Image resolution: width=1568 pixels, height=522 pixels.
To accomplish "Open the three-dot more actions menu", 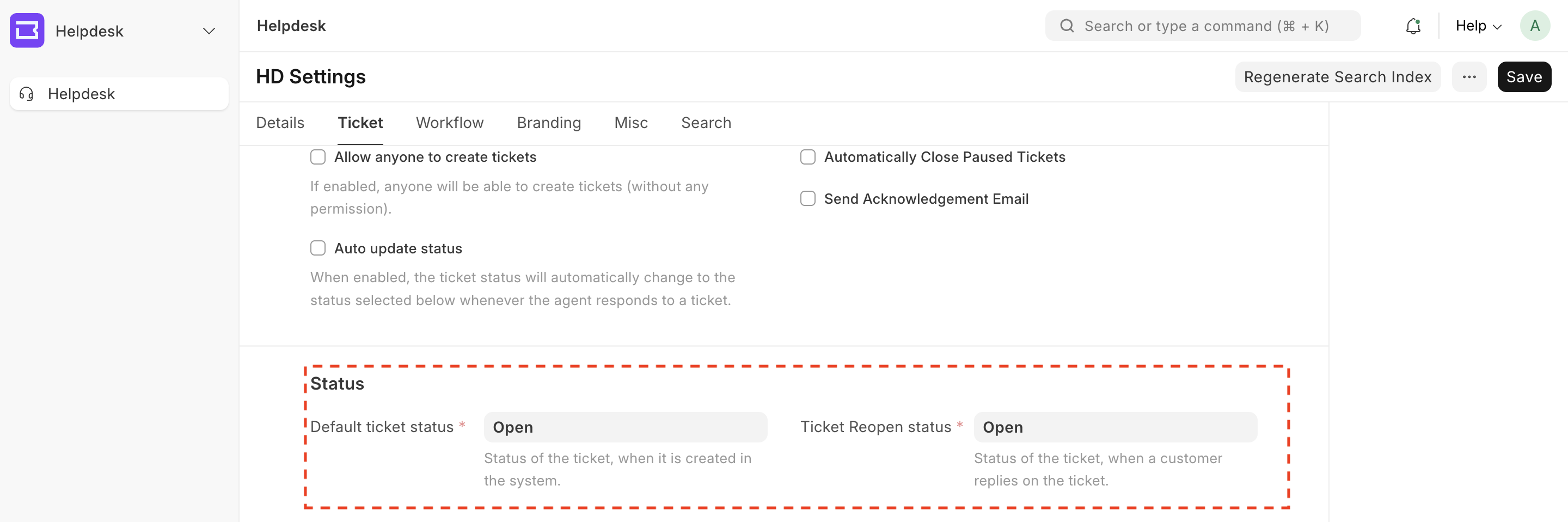I will pyautogui.click(x=1469, y=77).
